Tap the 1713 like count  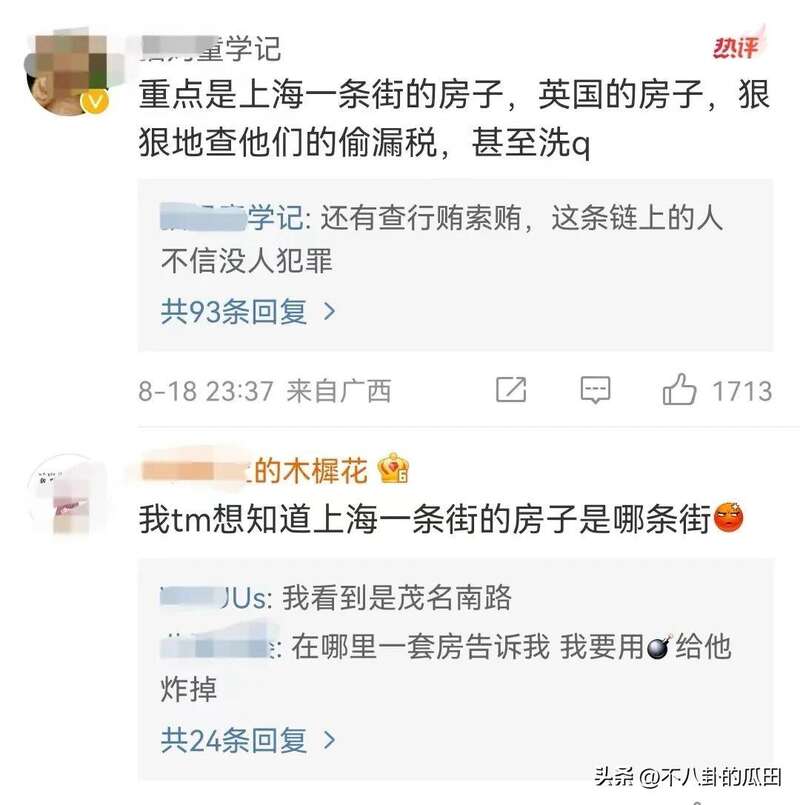742,391
